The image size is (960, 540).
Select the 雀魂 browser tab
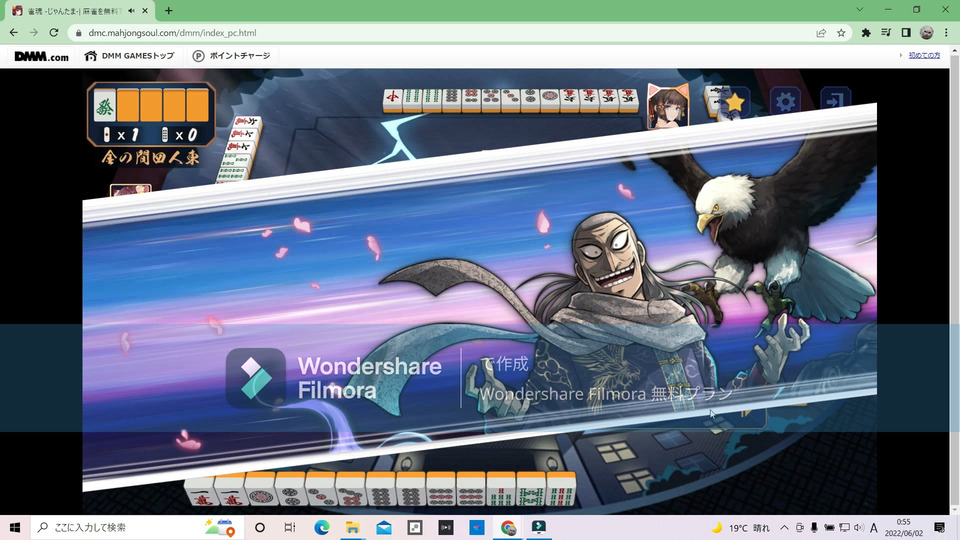(80, 10)
